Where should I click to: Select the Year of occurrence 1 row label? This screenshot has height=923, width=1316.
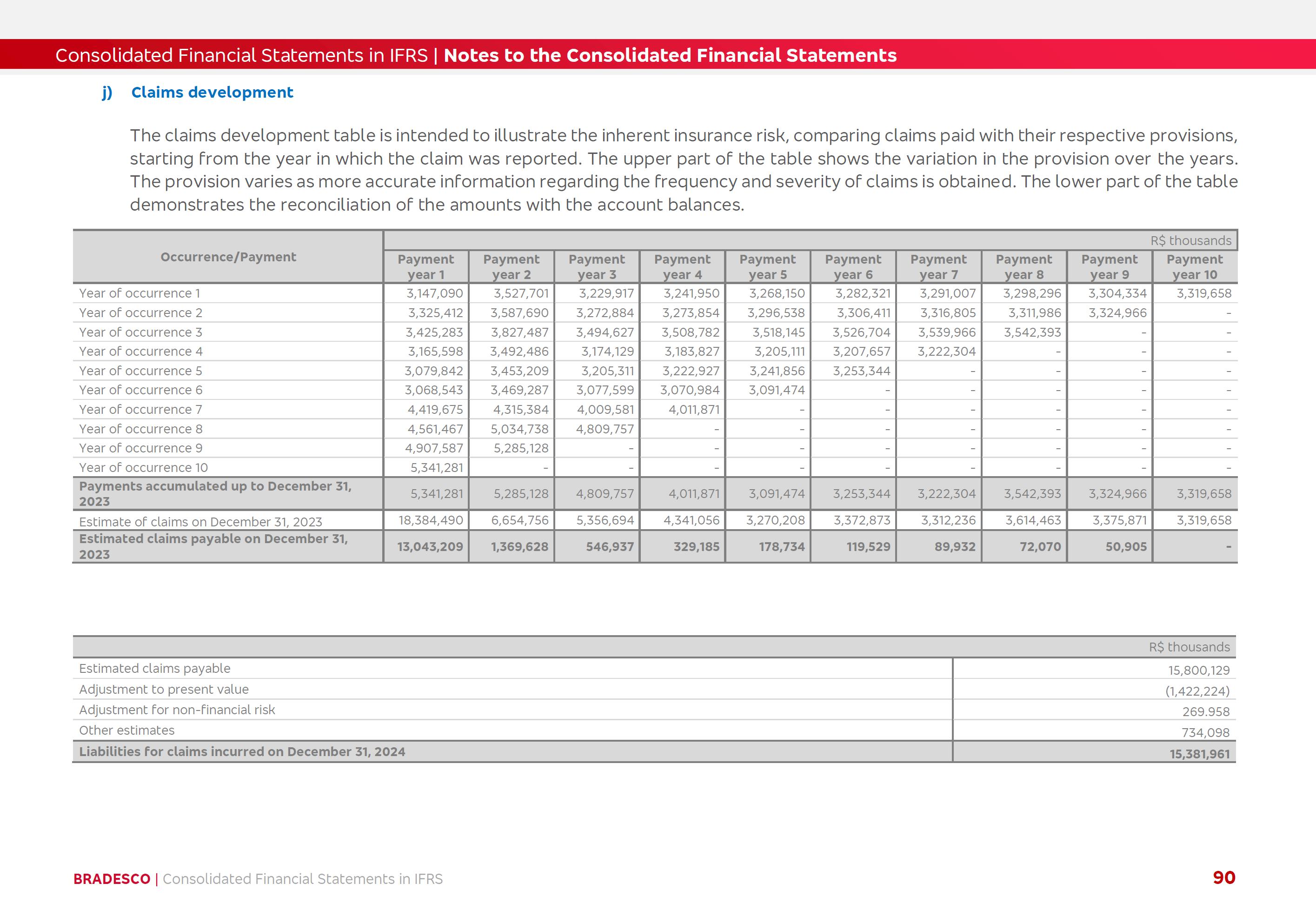(140, 293)
